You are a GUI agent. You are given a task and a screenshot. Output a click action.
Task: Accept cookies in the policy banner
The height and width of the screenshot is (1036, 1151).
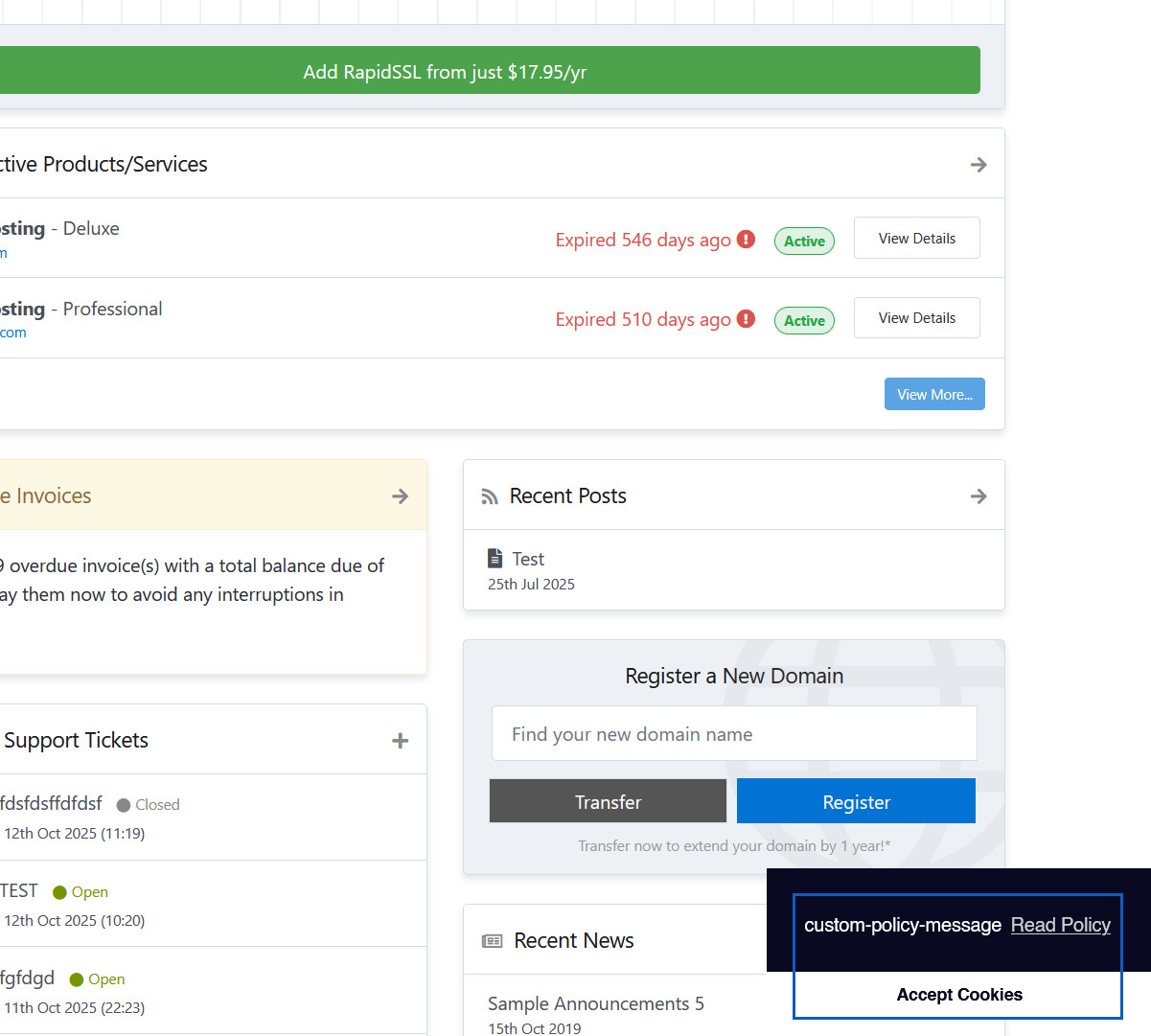point(958,995)
